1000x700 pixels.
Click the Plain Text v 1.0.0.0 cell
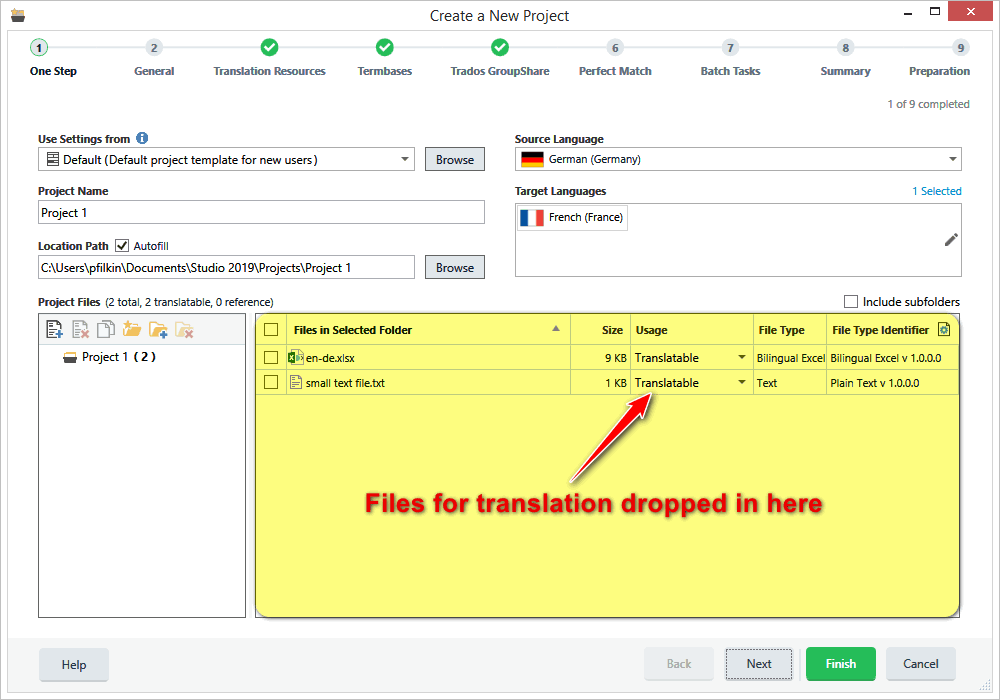[x=892, y=383]
